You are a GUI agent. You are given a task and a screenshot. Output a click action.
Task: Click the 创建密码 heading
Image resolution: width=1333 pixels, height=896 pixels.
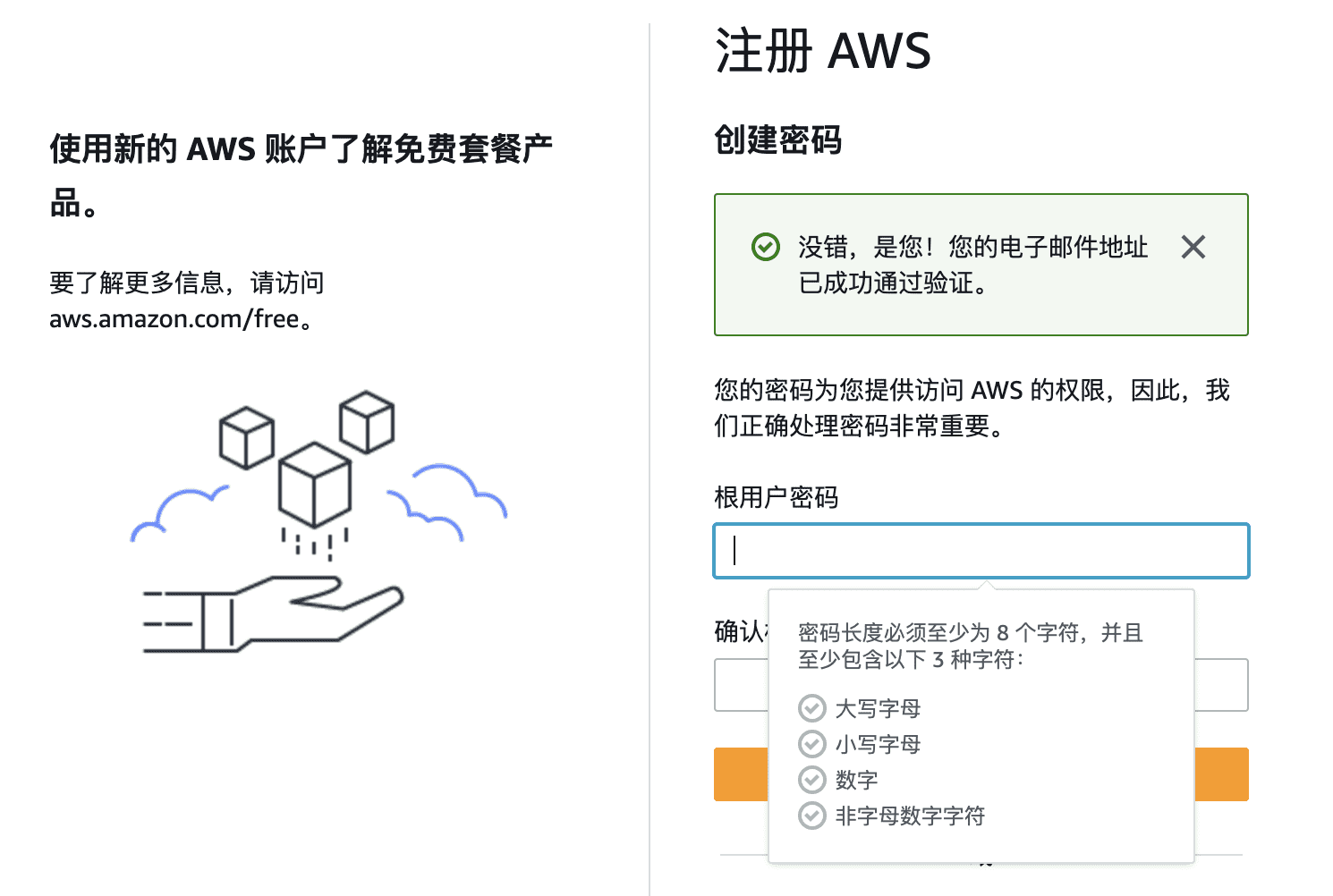[777, 140]
